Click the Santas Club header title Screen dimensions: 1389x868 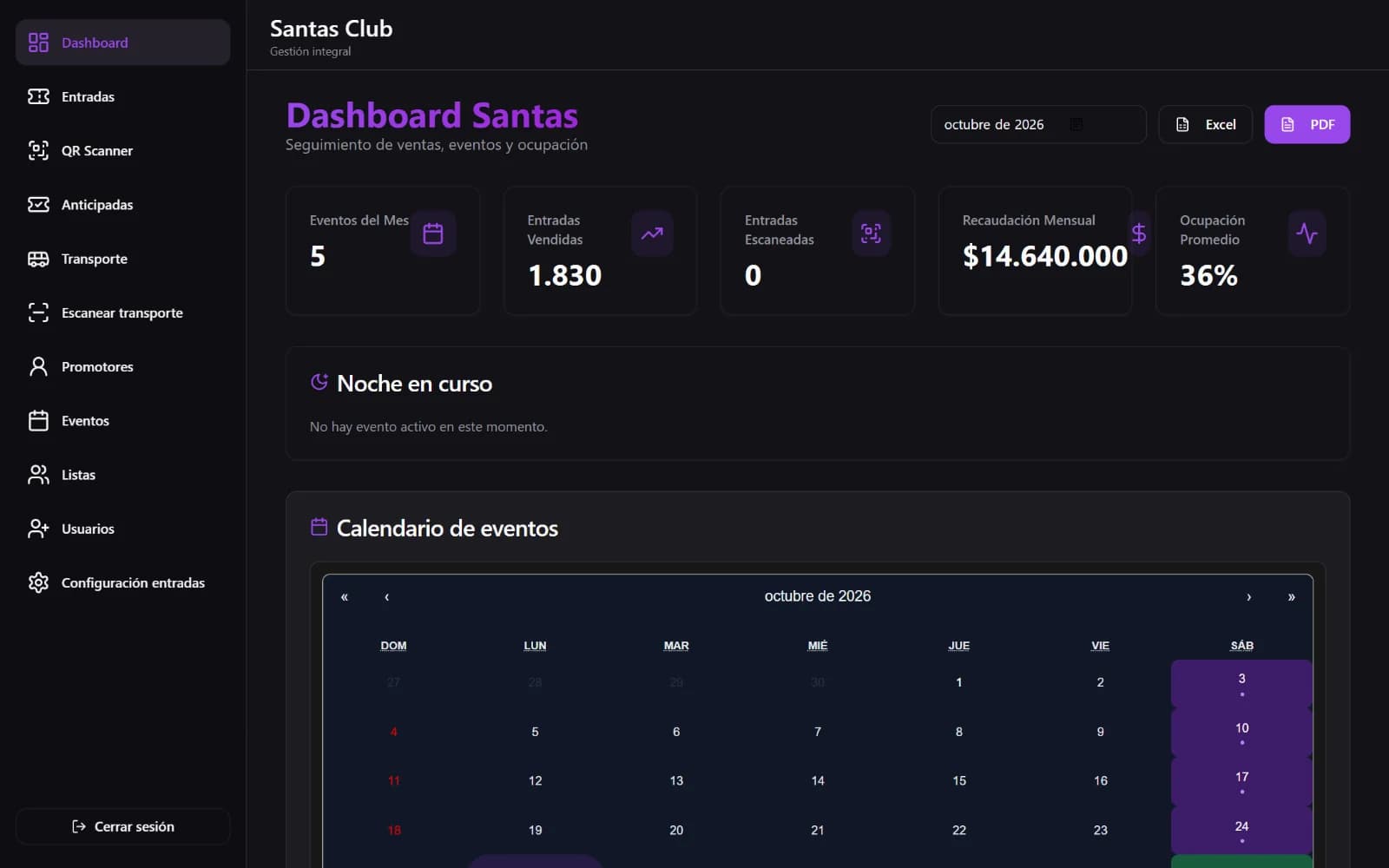click(331, 29)
